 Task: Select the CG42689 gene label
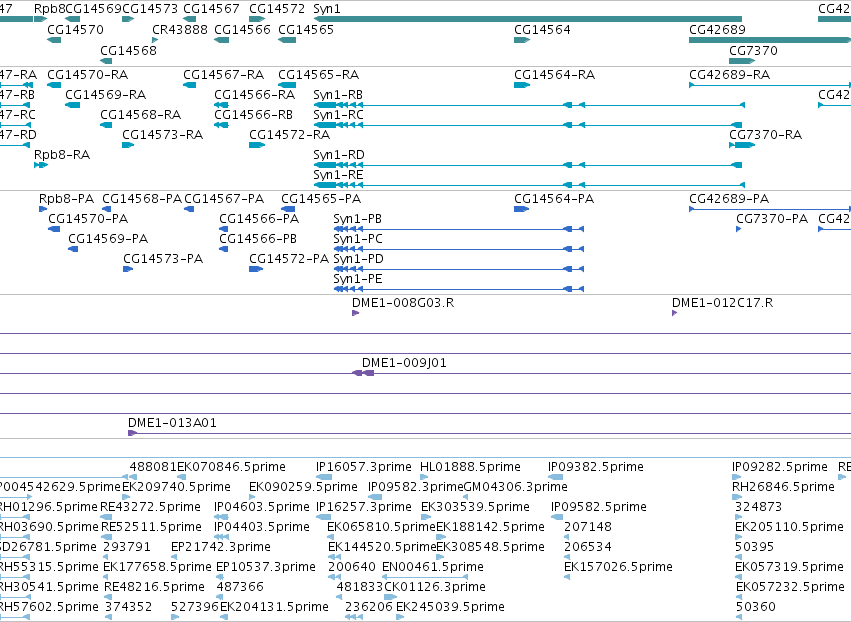[x=717, y=29]
